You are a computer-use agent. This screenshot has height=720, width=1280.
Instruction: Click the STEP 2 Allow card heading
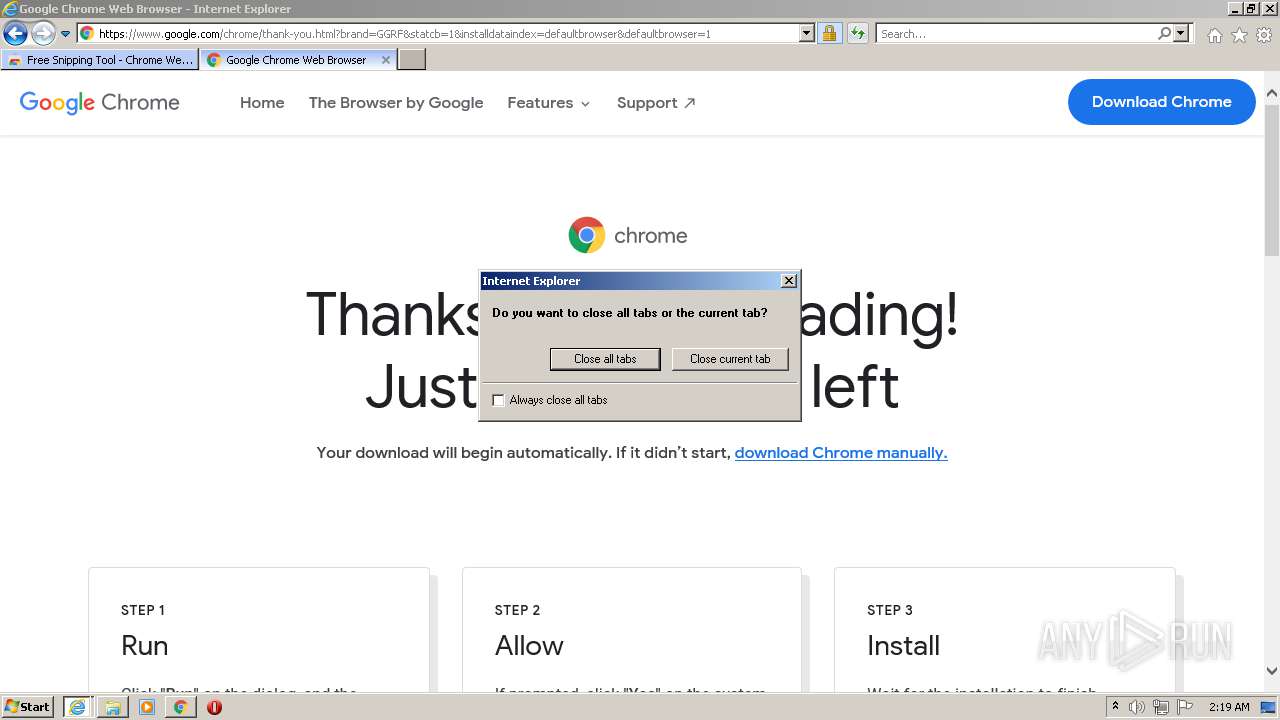(x=529, y=645)
